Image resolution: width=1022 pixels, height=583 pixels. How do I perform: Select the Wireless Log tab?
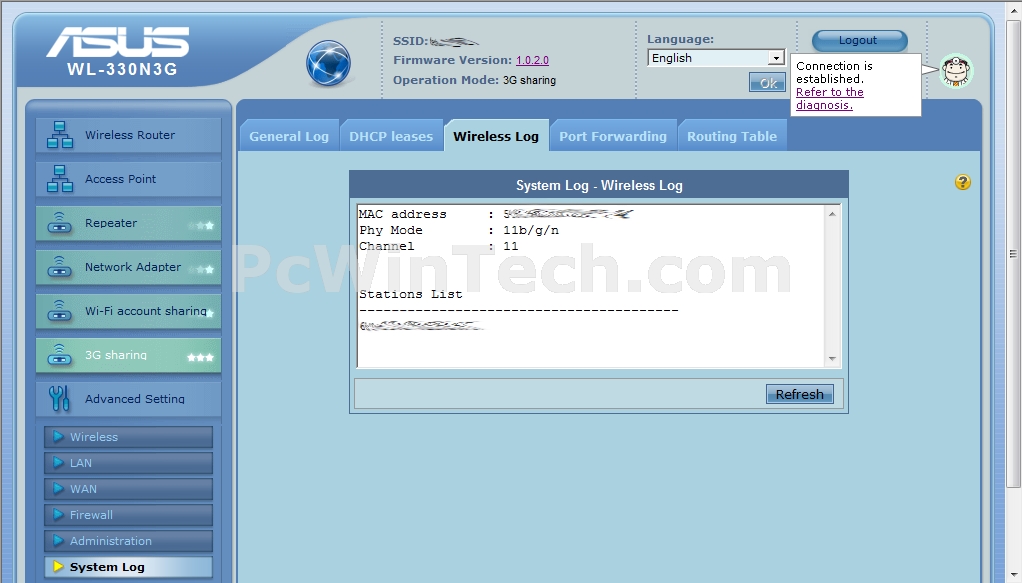click(x=496, y=136)
